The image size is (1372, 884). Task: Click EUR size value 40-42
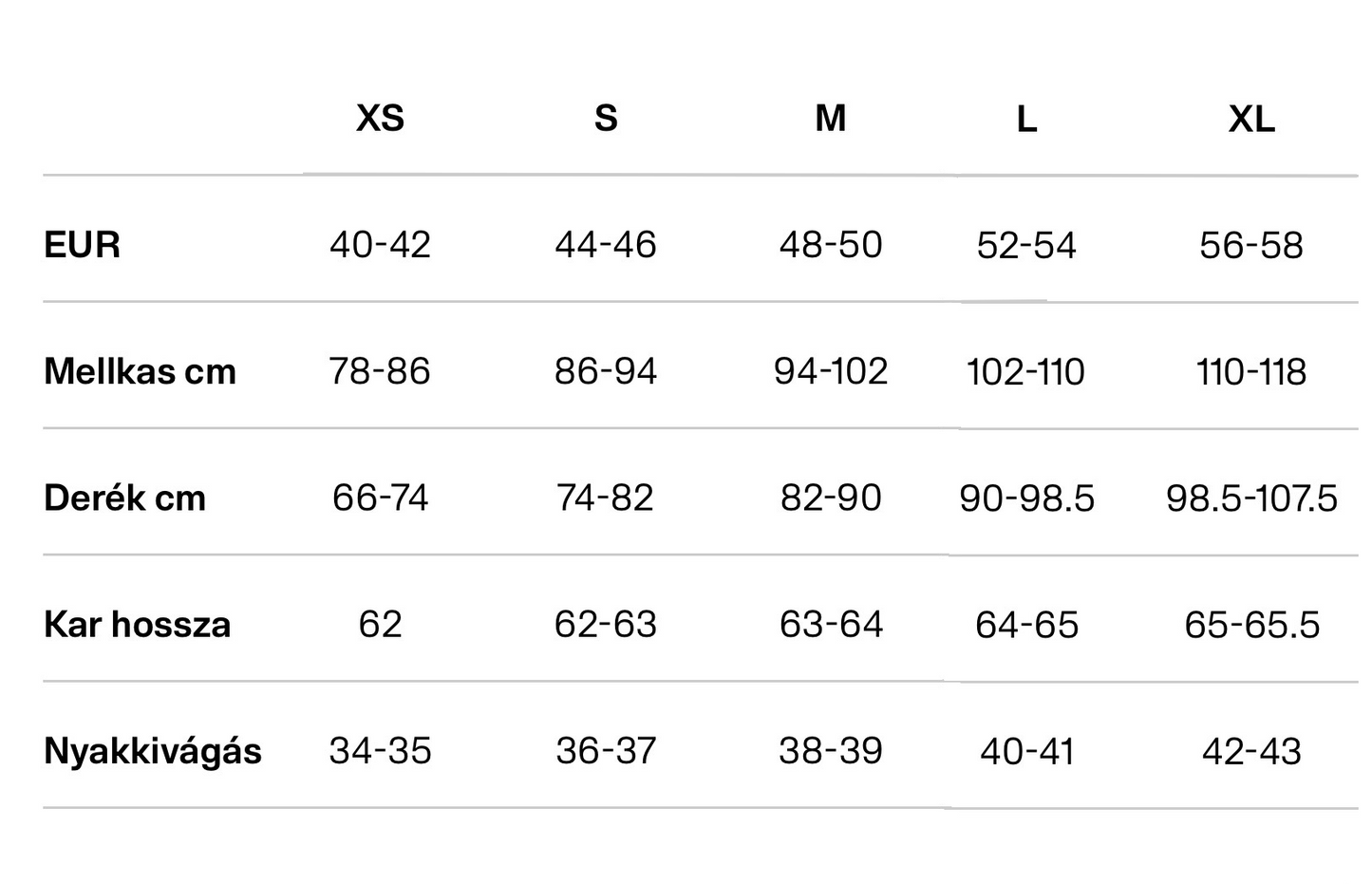380,245
